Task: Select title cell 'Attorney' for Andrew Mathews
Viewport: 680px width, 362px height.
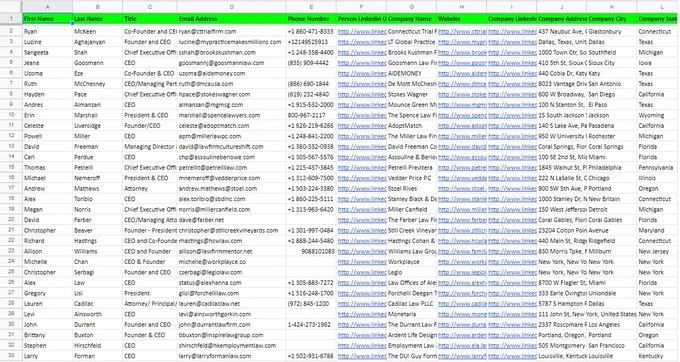Action: coord(150,188)
